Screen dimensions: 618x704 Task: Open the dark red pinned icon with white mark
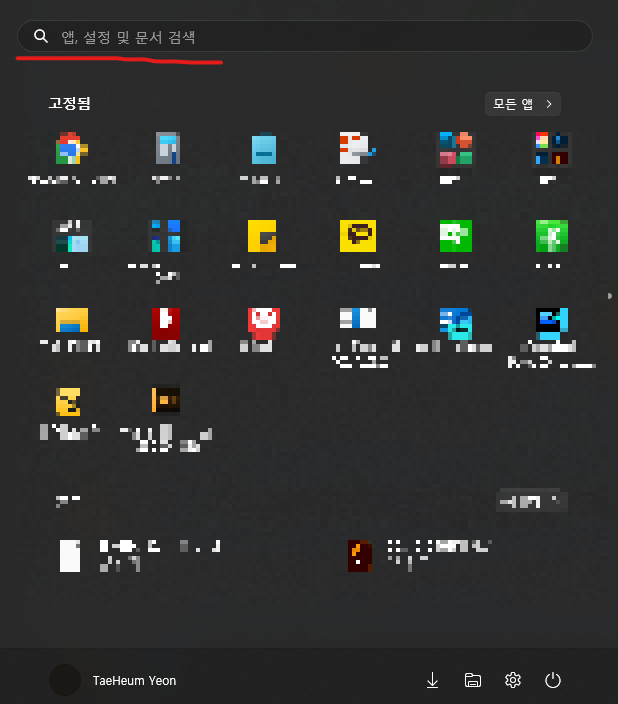166,323
